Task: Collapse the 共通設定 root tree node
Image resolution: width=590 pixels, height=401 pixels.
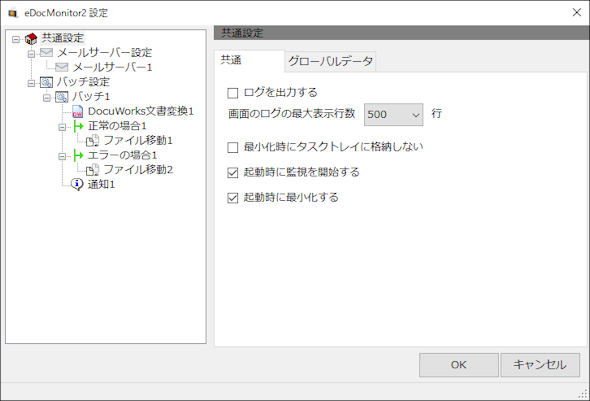Action: [16, 39]
